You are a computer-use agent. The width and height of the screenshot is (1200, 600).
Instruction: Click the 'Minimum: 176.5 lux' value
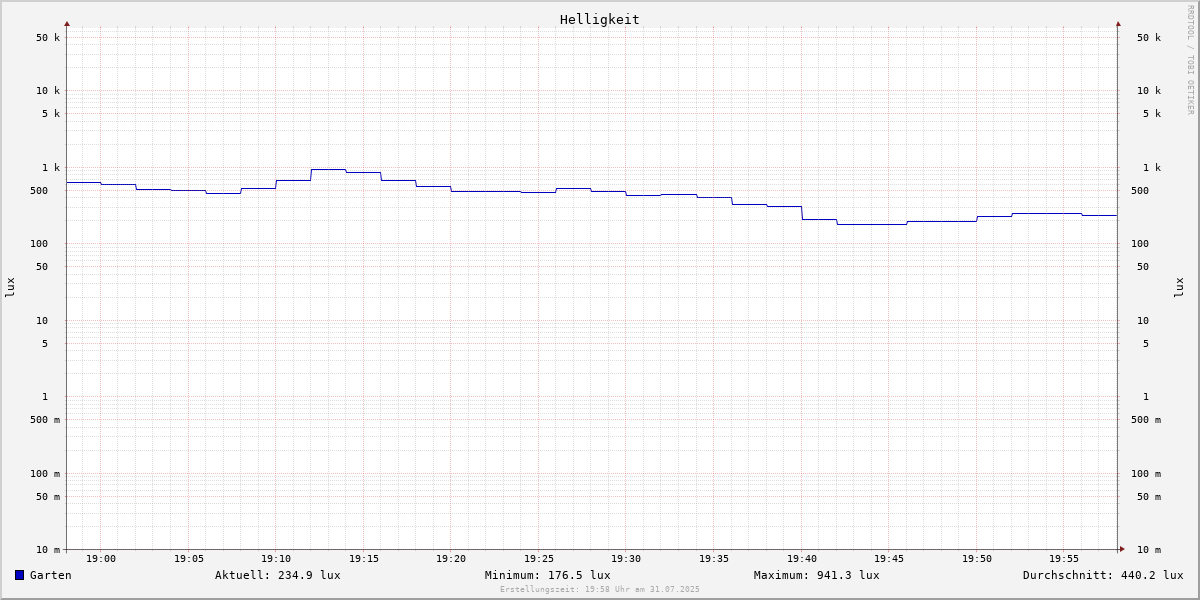548,575
